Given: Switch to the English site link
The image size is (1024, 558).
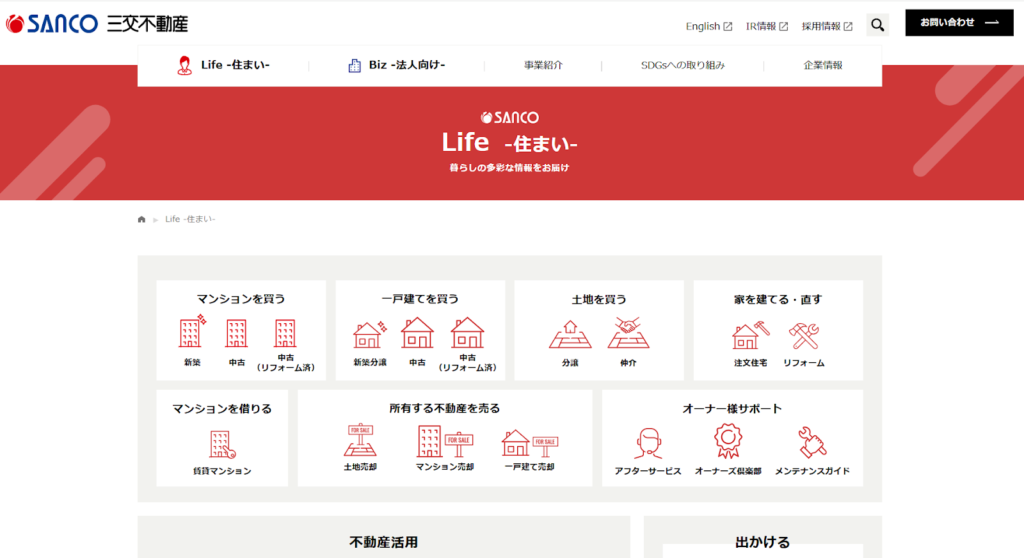Looking at the screenshot, I should 709,26.
